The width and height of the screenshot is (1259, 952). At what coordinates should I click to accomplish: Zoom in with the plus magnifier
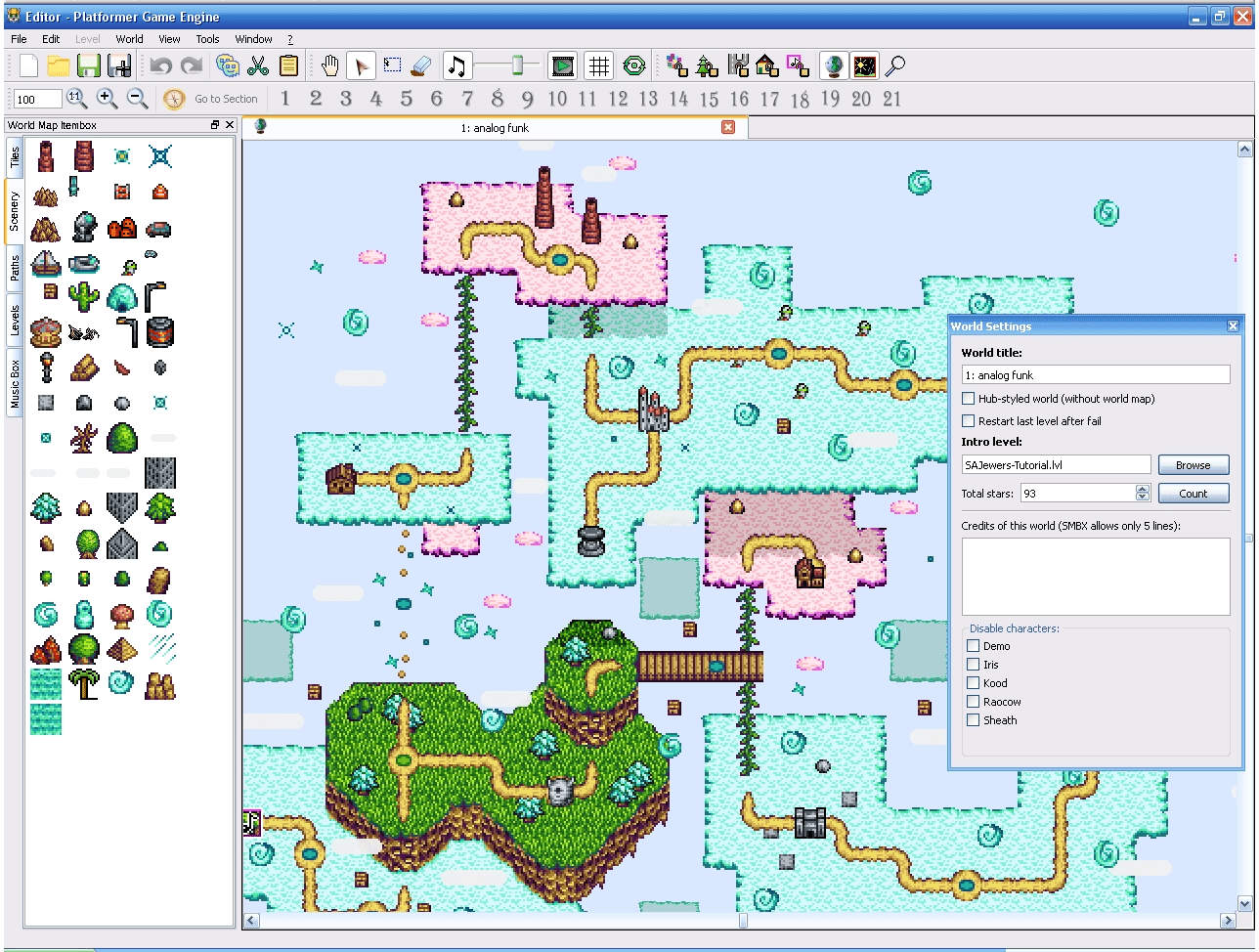tap(107, 98)
